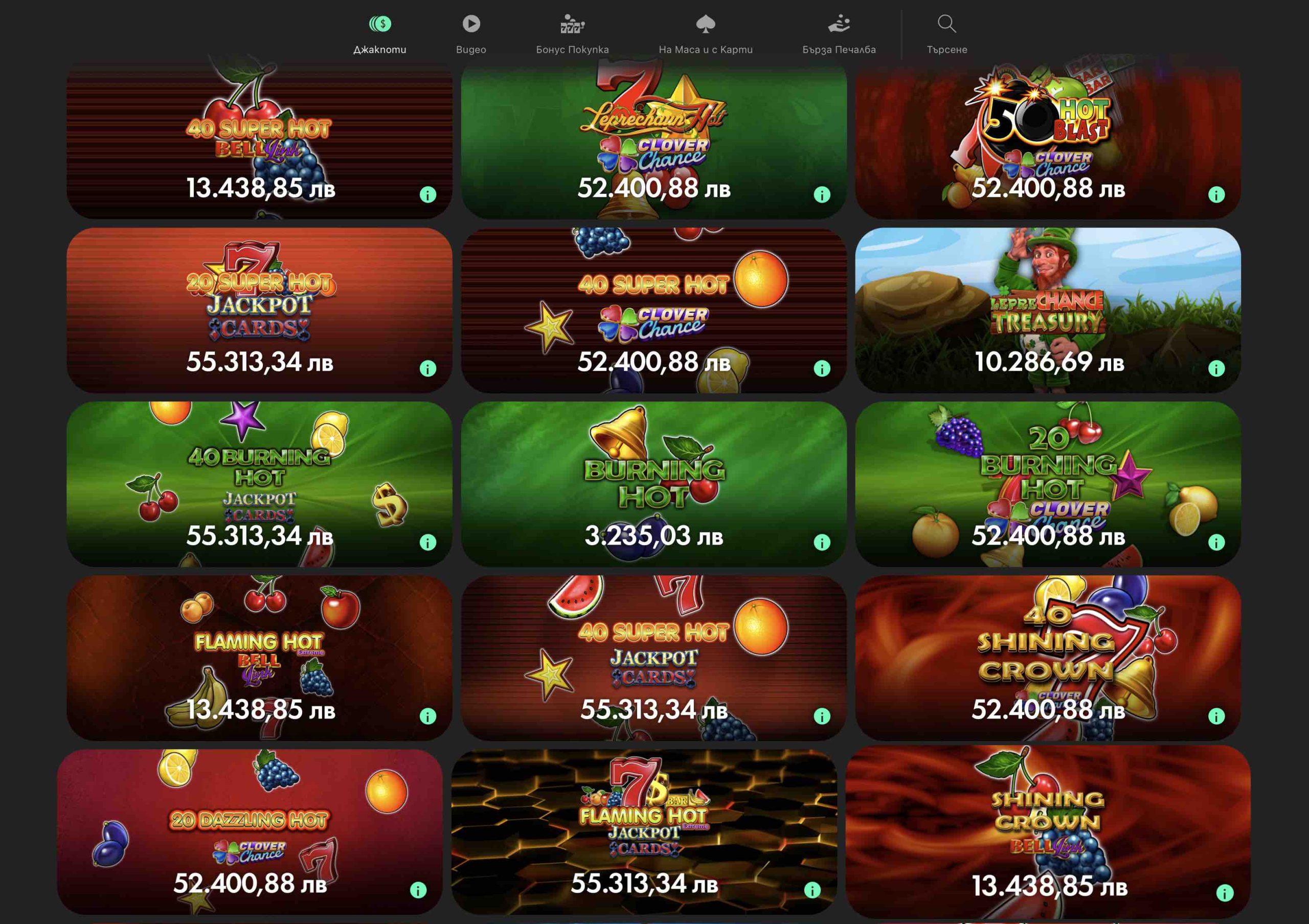Show info for Shining Crown Bell Link

[x=1225, y=893]
